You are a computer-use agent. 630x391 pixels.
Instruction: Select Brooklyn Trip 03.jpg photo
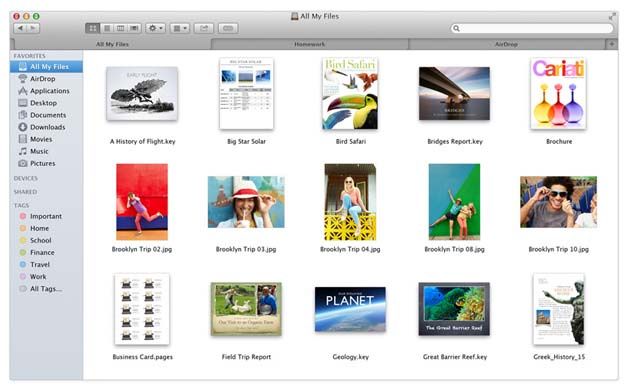246,202
